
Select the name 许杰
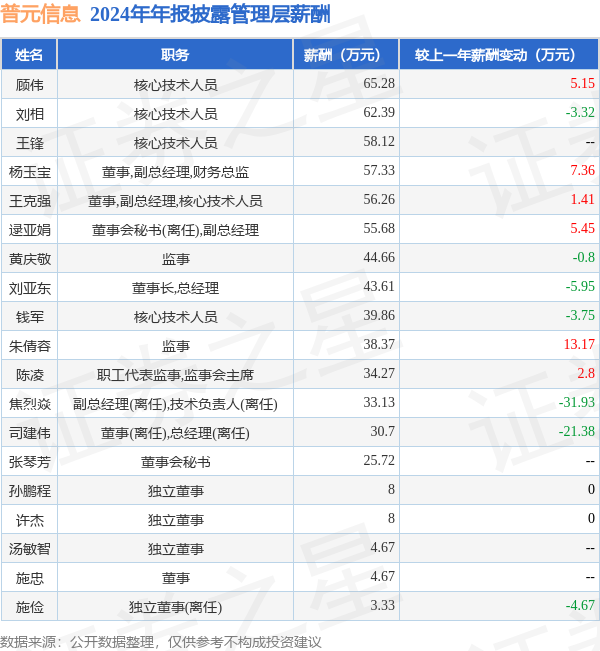pyautogui.click(x=29, y=520)
